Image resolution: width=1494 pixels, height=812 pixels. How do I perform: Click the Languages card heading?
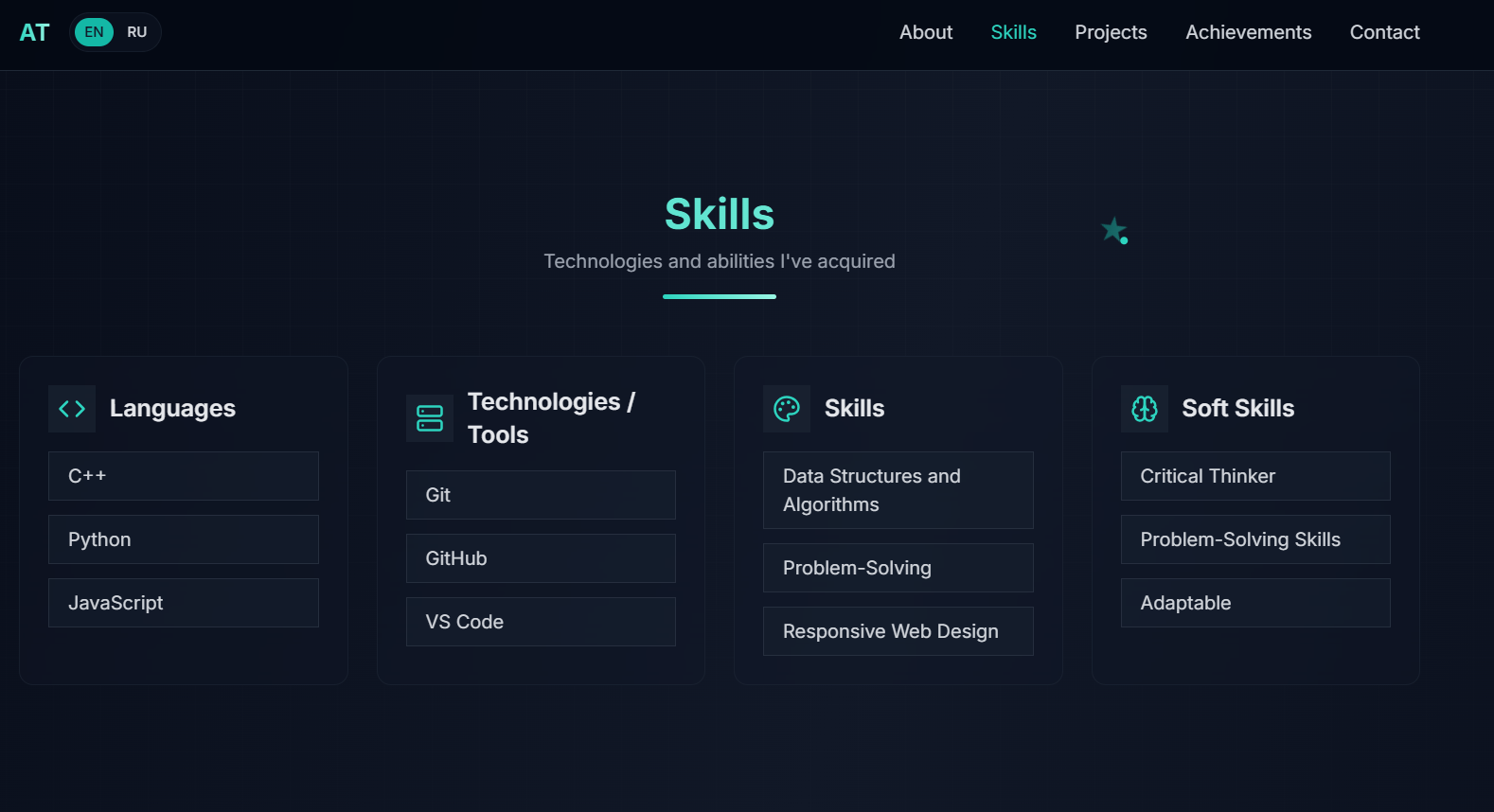(172, 409)
